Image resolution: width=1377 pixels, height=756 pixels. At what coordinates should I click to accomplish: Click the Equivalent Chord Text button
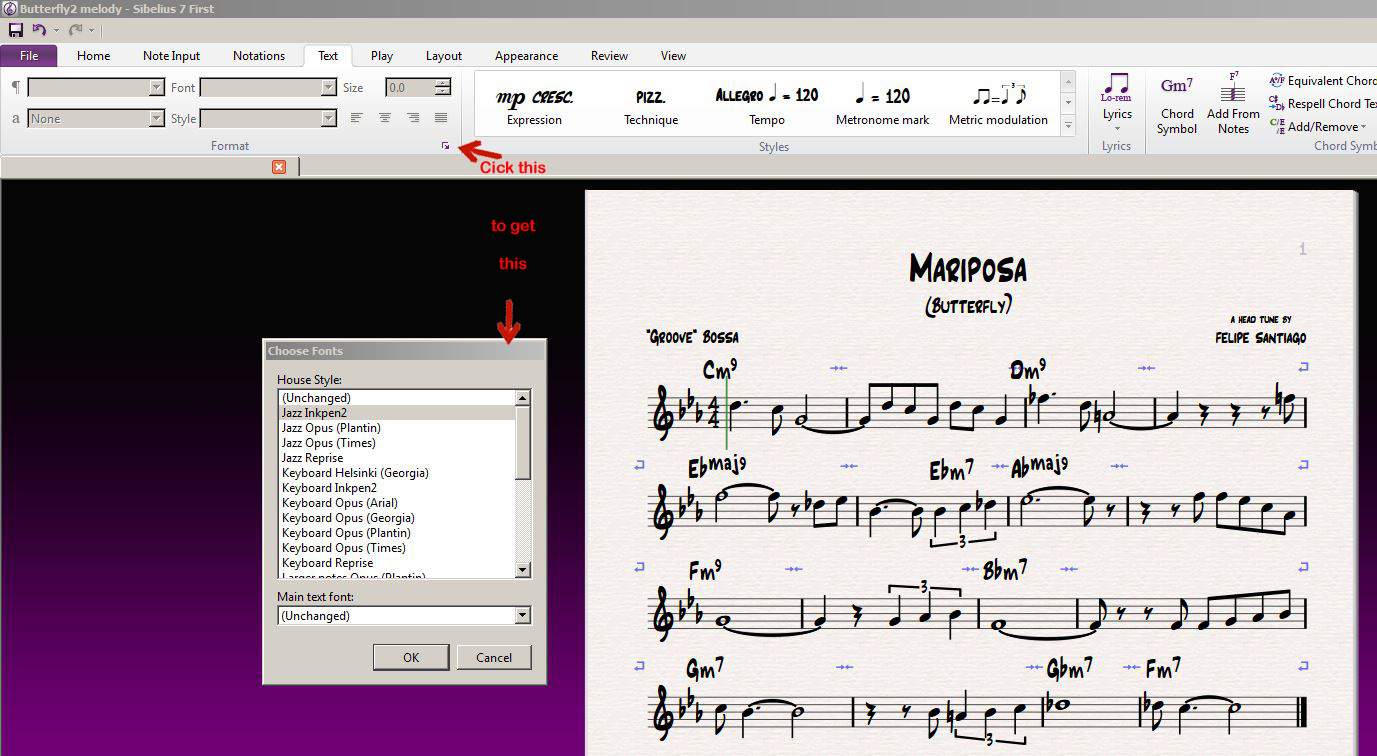1323,81
